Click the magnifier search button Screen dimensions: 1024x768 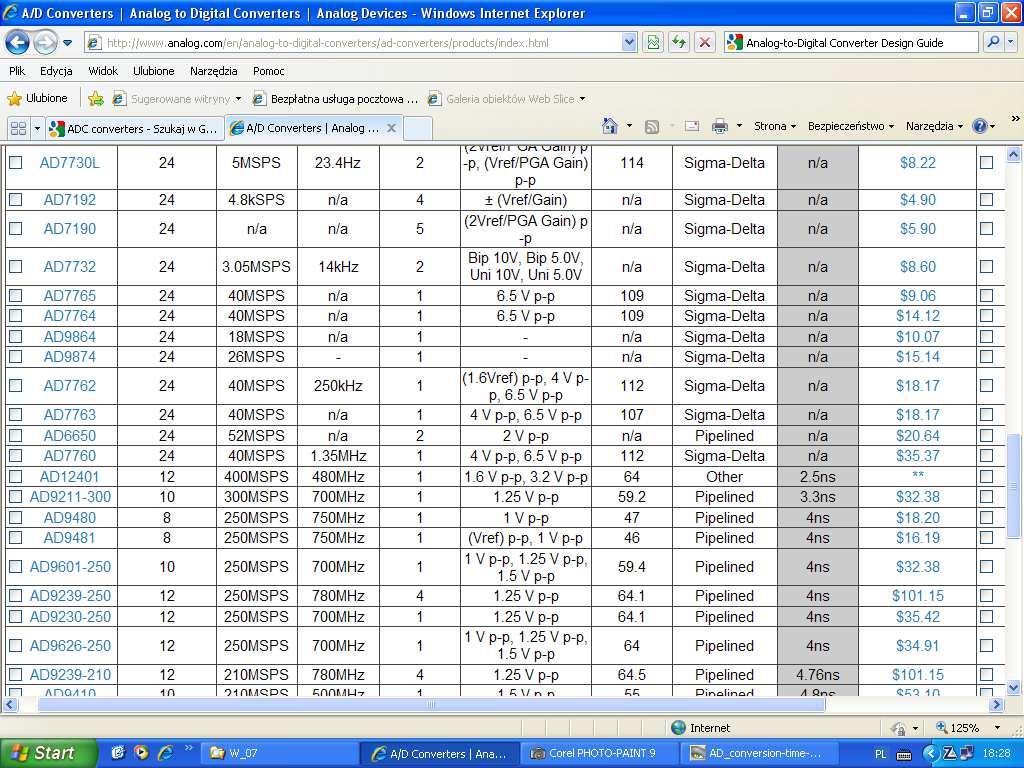pyautogui.click(x=993, y=42)
